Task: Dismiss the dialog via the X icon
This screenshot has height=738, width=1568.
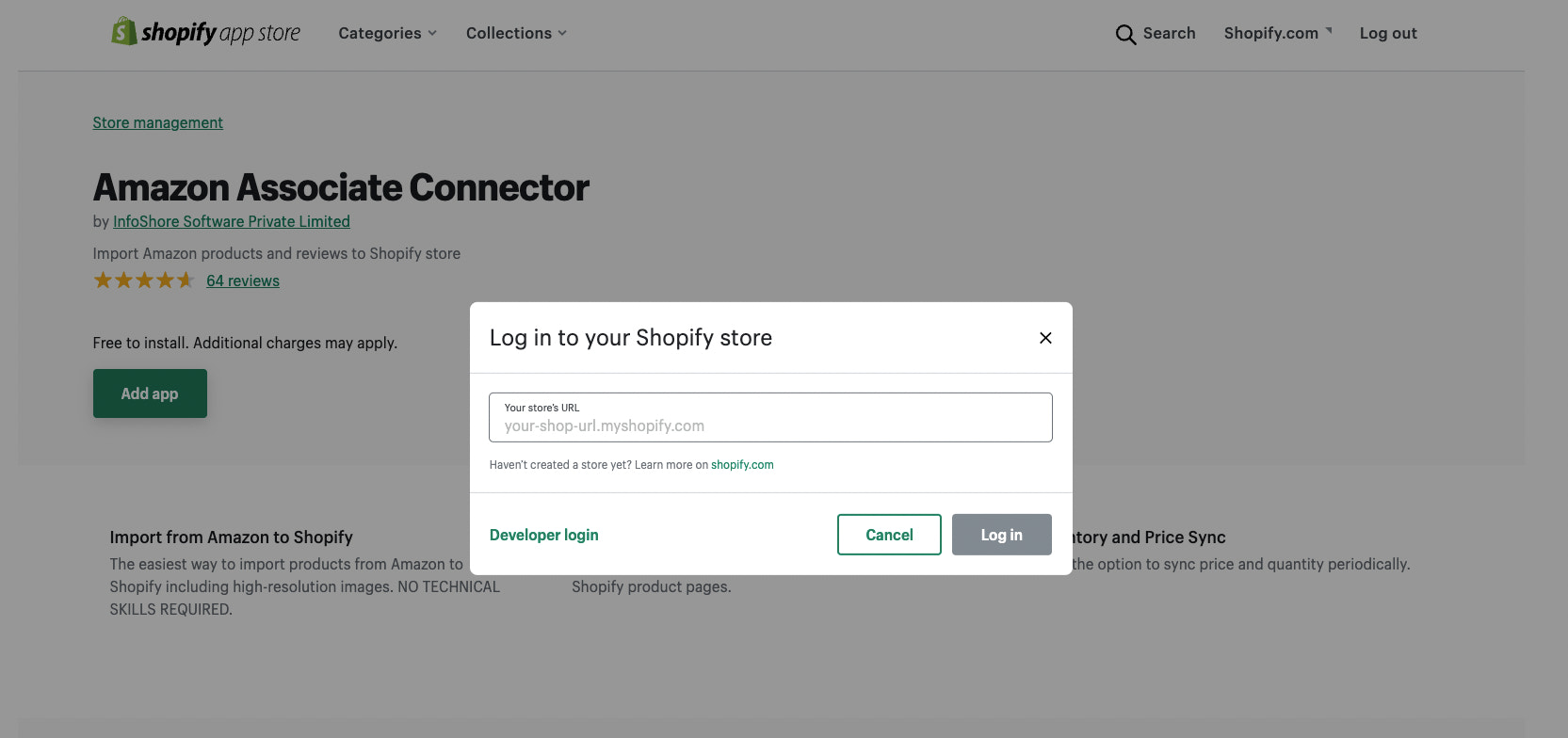Action: [x=1045, y=337]
